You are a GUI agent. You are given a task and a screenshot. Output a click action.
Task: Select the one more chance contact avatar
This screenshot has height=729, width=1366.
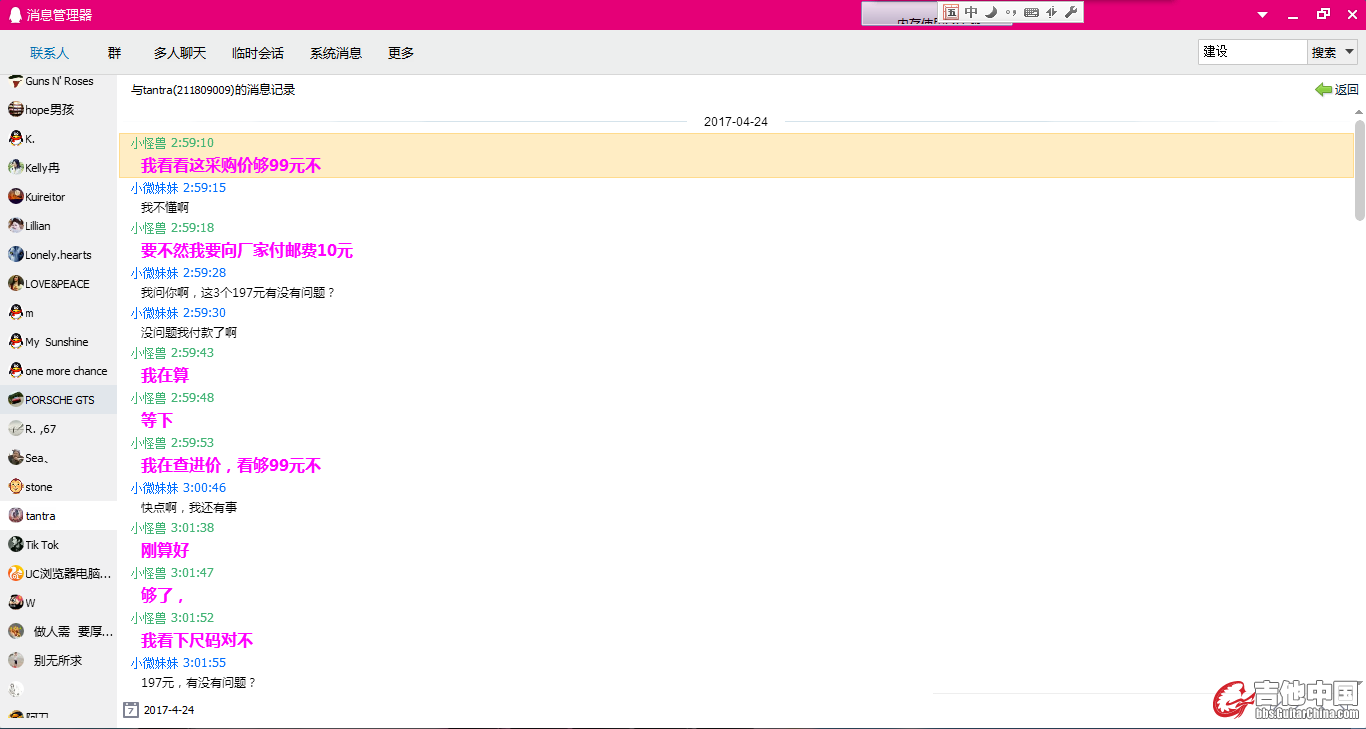[x=16, y=371]
